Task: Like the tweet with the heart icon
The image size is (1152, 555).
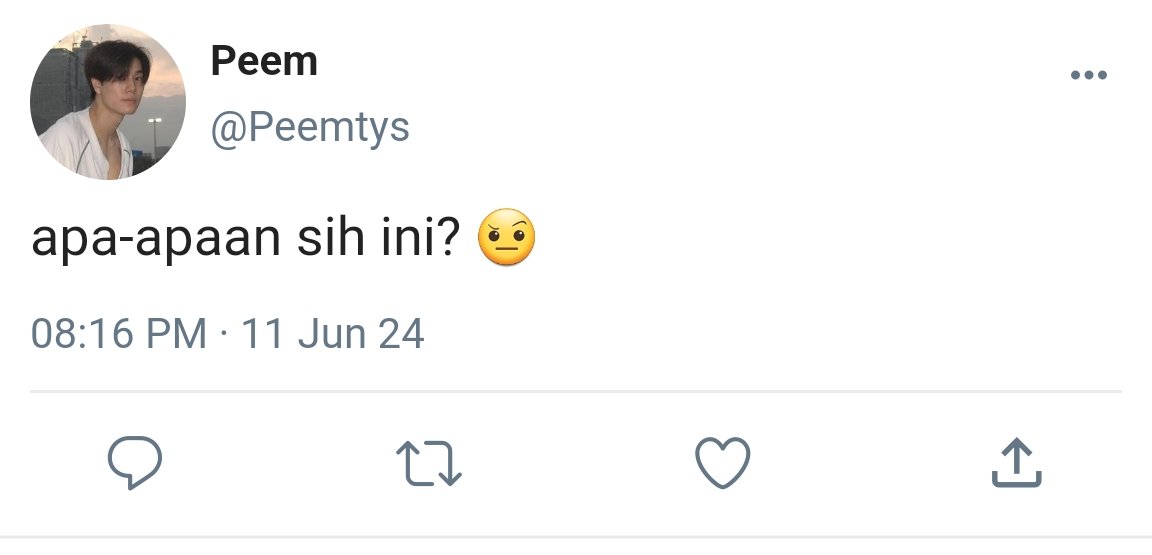Action: (x=722, y=462)
